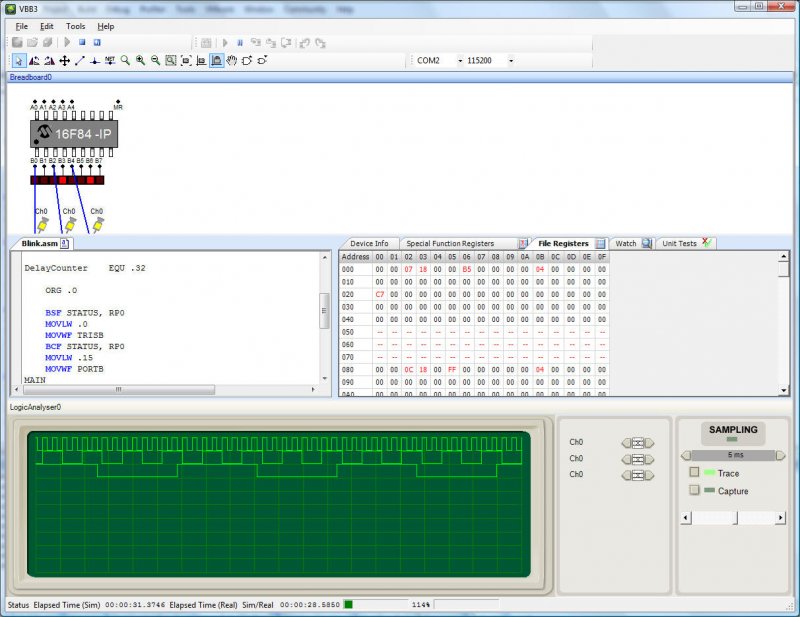The width and height of the screenshot is (800, 617).
Task: Click right arrow of first Ch0 channel
Action: (x=649, y=443)
